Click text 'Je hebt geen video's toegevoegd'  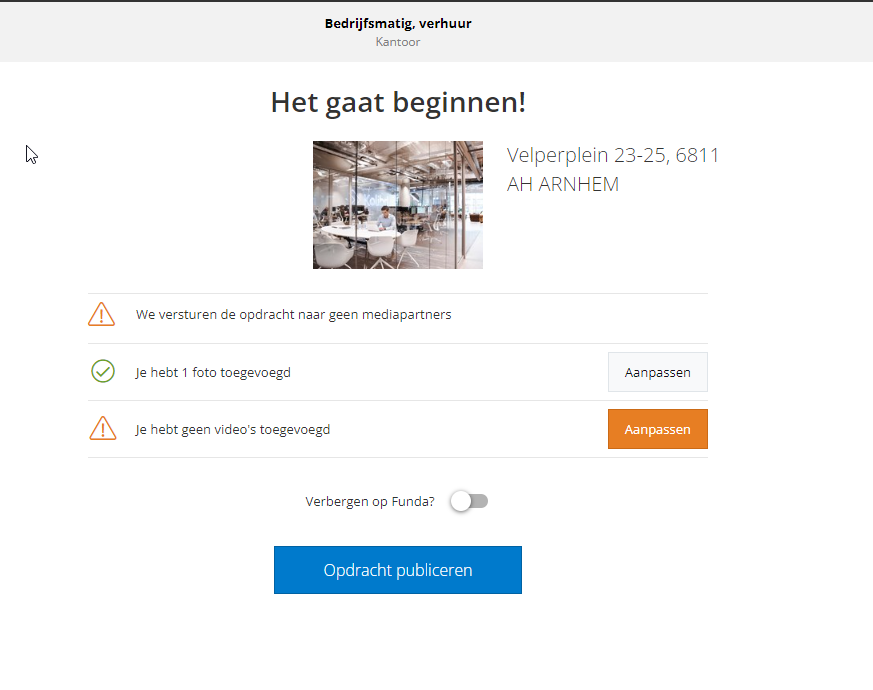(233, 430)
